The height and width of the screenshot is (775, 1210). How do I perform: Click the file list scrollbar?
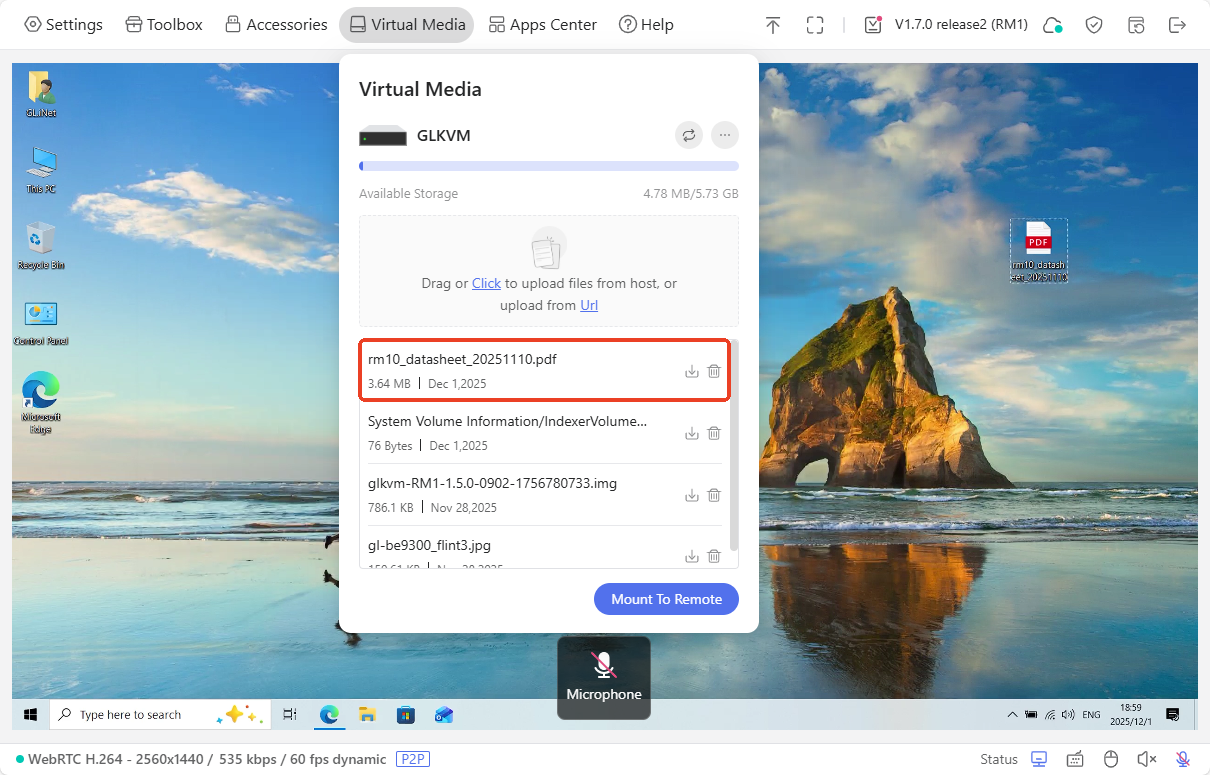pos(734,445)
